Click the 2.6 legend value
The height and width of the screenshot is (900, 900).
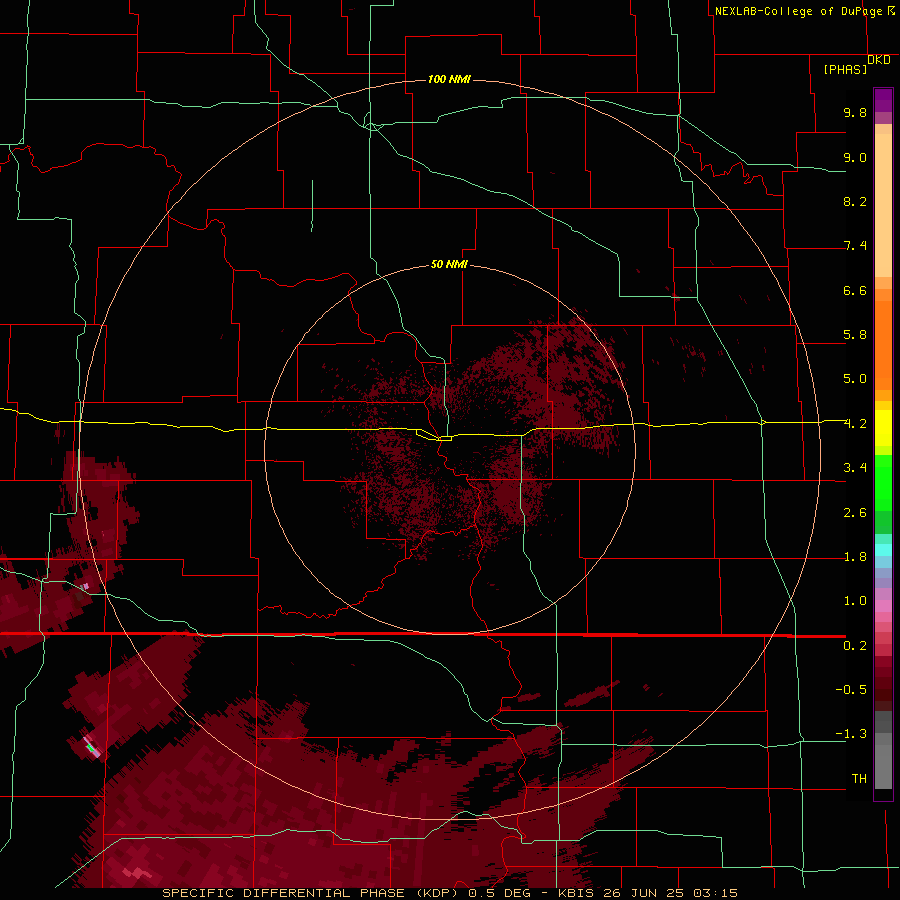tap(855, 513)
